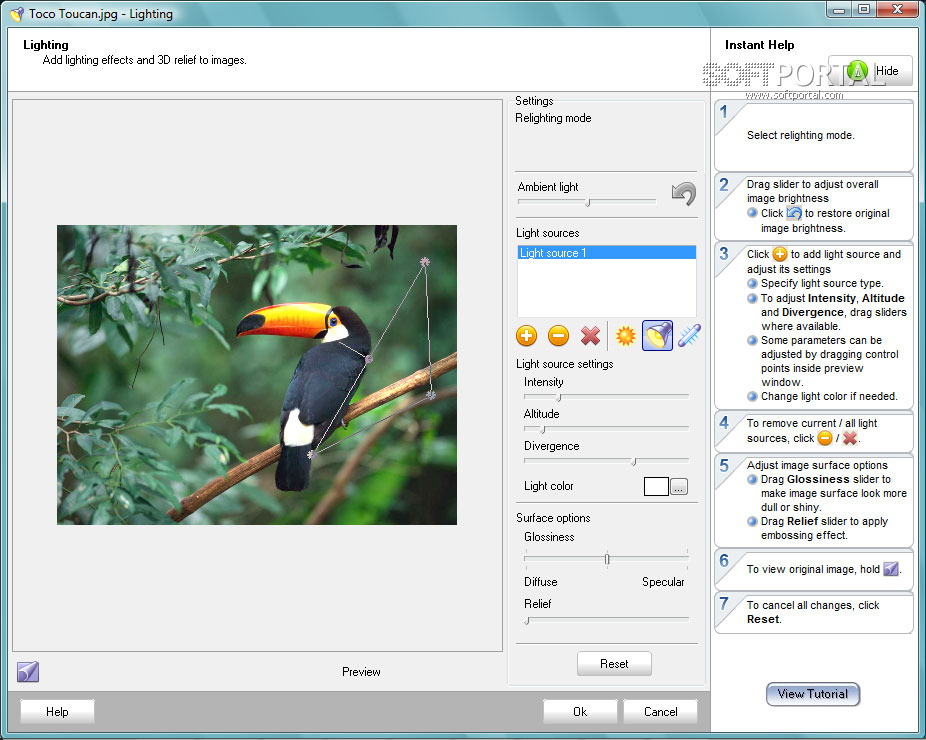Click right light control point on branch

pos(431,394)
